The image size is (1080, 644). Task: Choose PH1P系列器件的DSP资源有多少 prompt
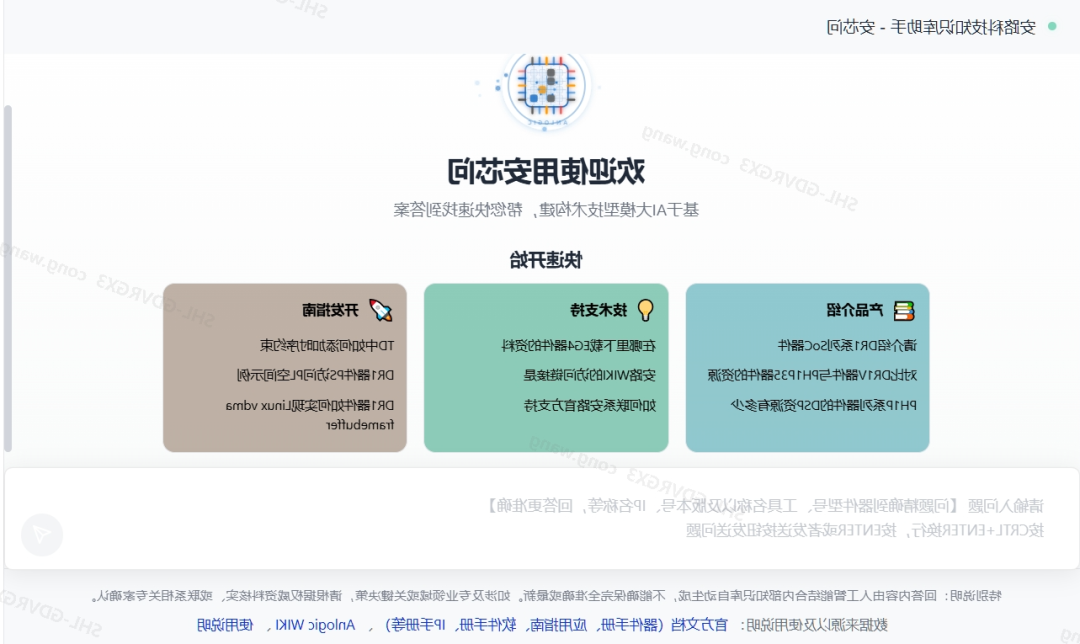[x=823, y=405]
